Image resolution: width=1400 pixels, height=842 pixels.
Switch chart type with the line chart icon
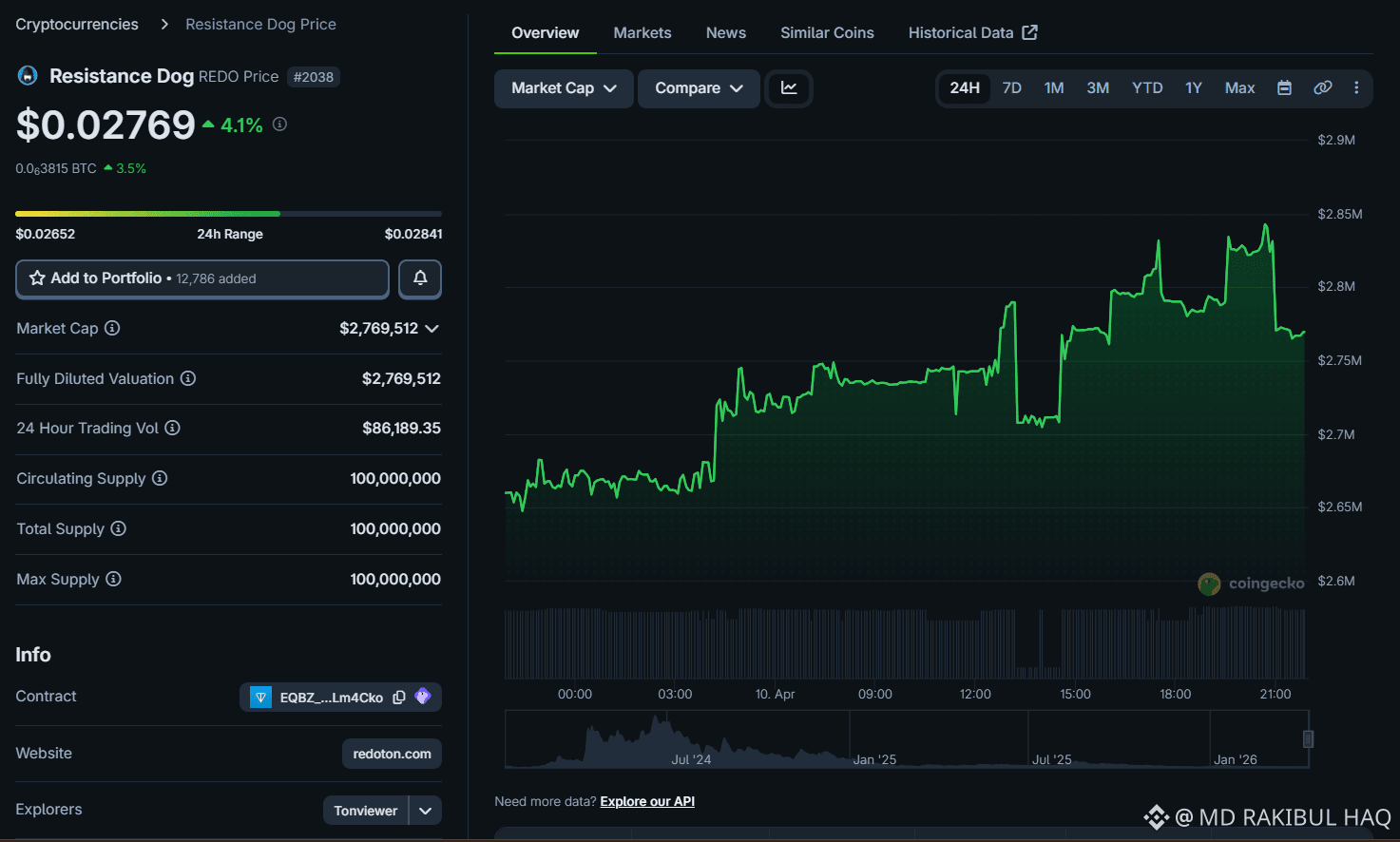789,88
